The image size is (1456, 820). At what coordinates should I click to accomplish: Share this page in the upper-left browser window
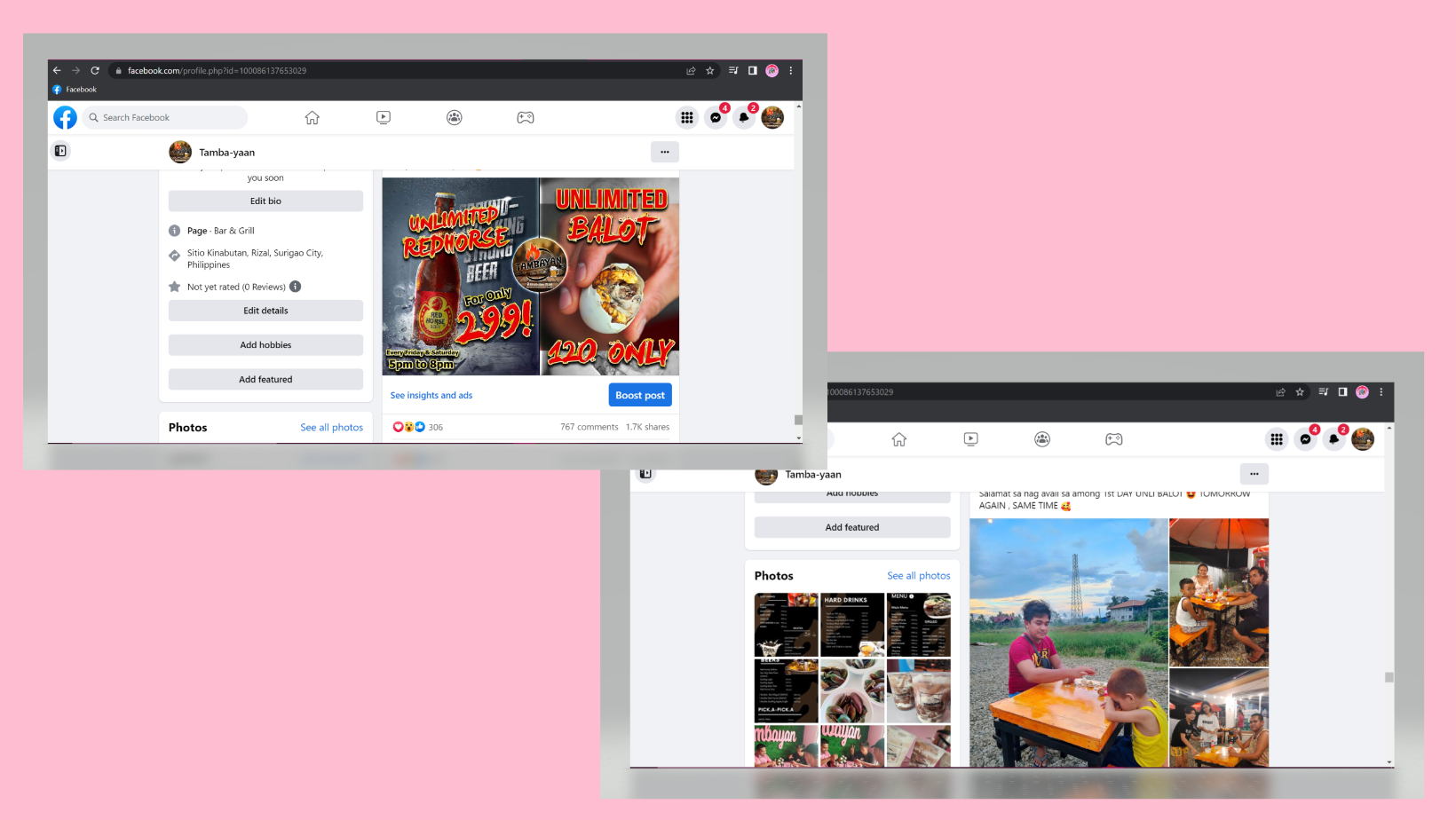pos(691,71)
